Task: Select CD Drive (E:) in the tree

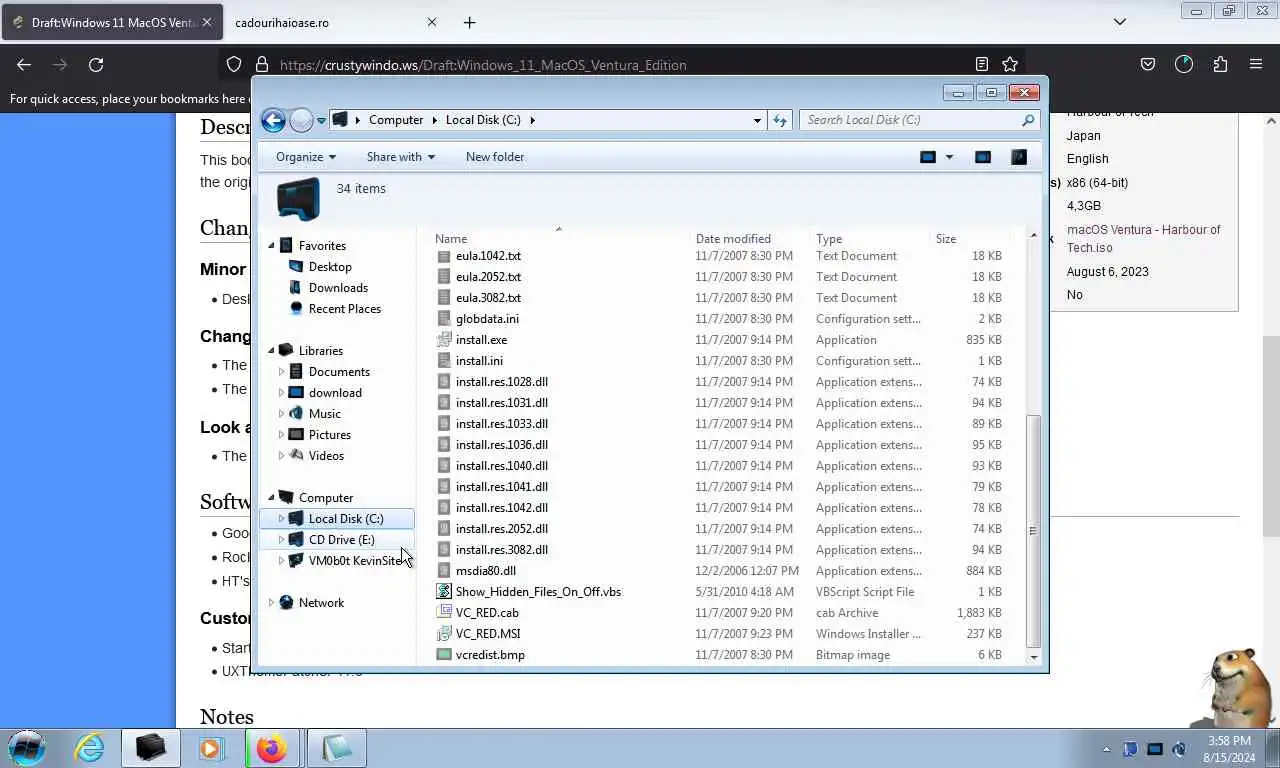Action: (x=341, y=540)
